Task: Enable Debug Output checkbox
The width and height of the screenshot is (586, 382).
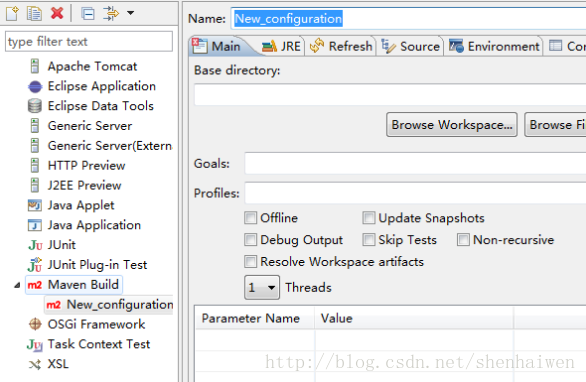Action: pos(250,240)
